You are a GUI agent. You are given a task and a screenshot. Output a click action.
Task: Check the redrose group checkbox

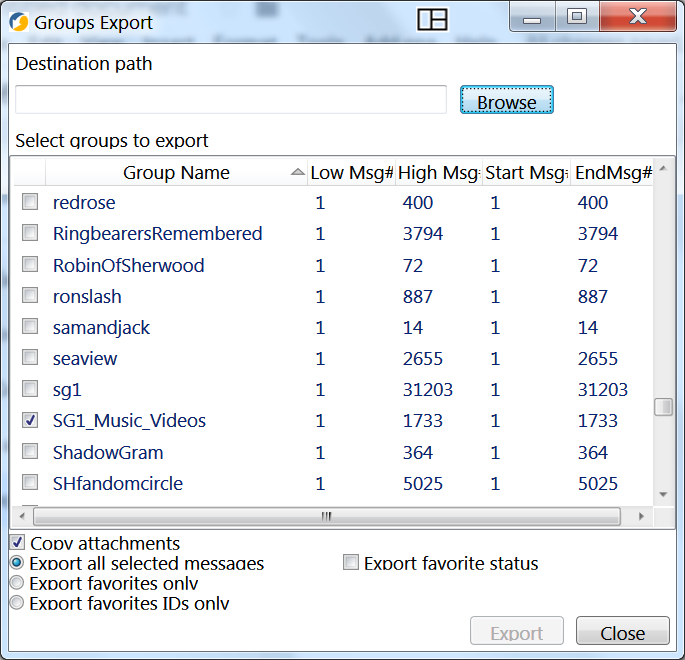point(31,203)
